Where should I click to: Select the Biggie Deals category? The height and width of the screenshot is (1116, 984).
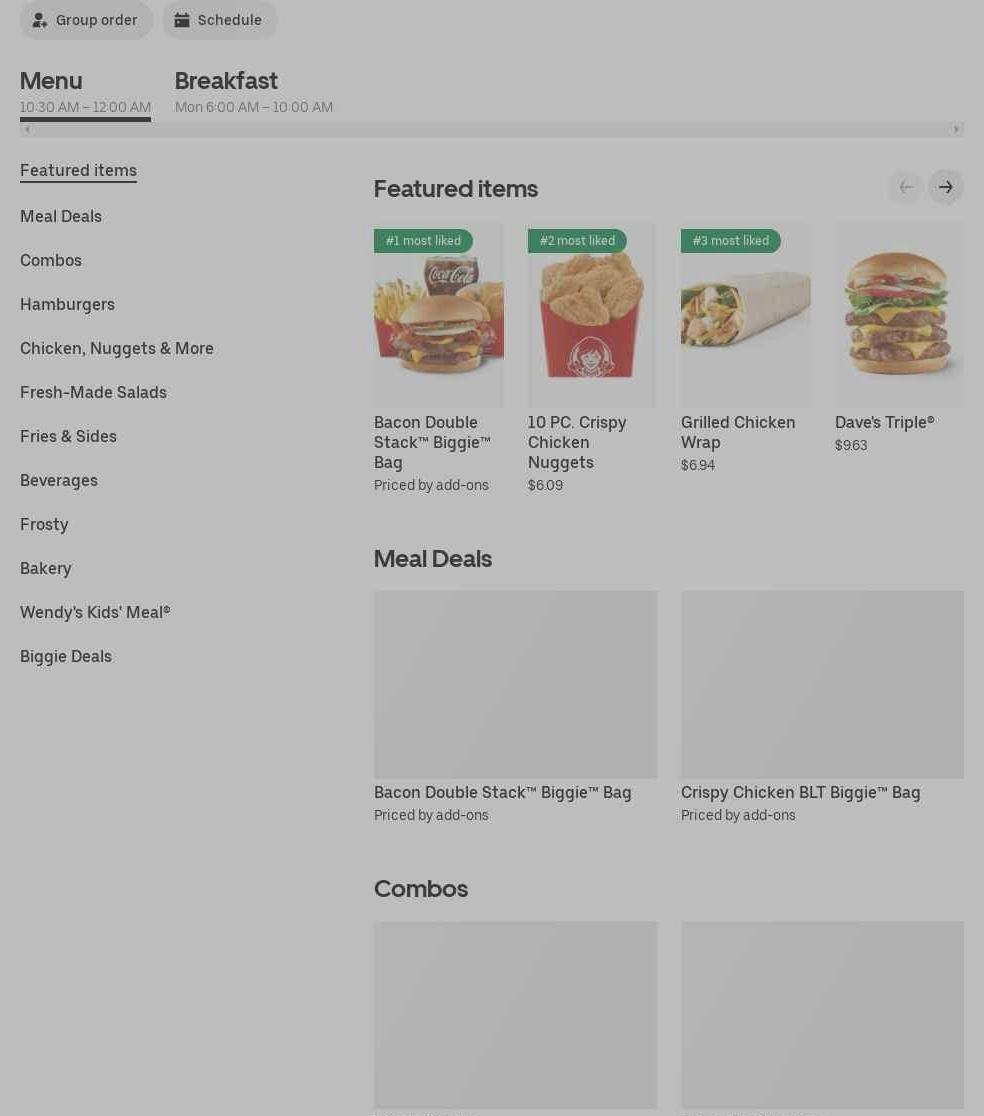click(x=66, y=656)
